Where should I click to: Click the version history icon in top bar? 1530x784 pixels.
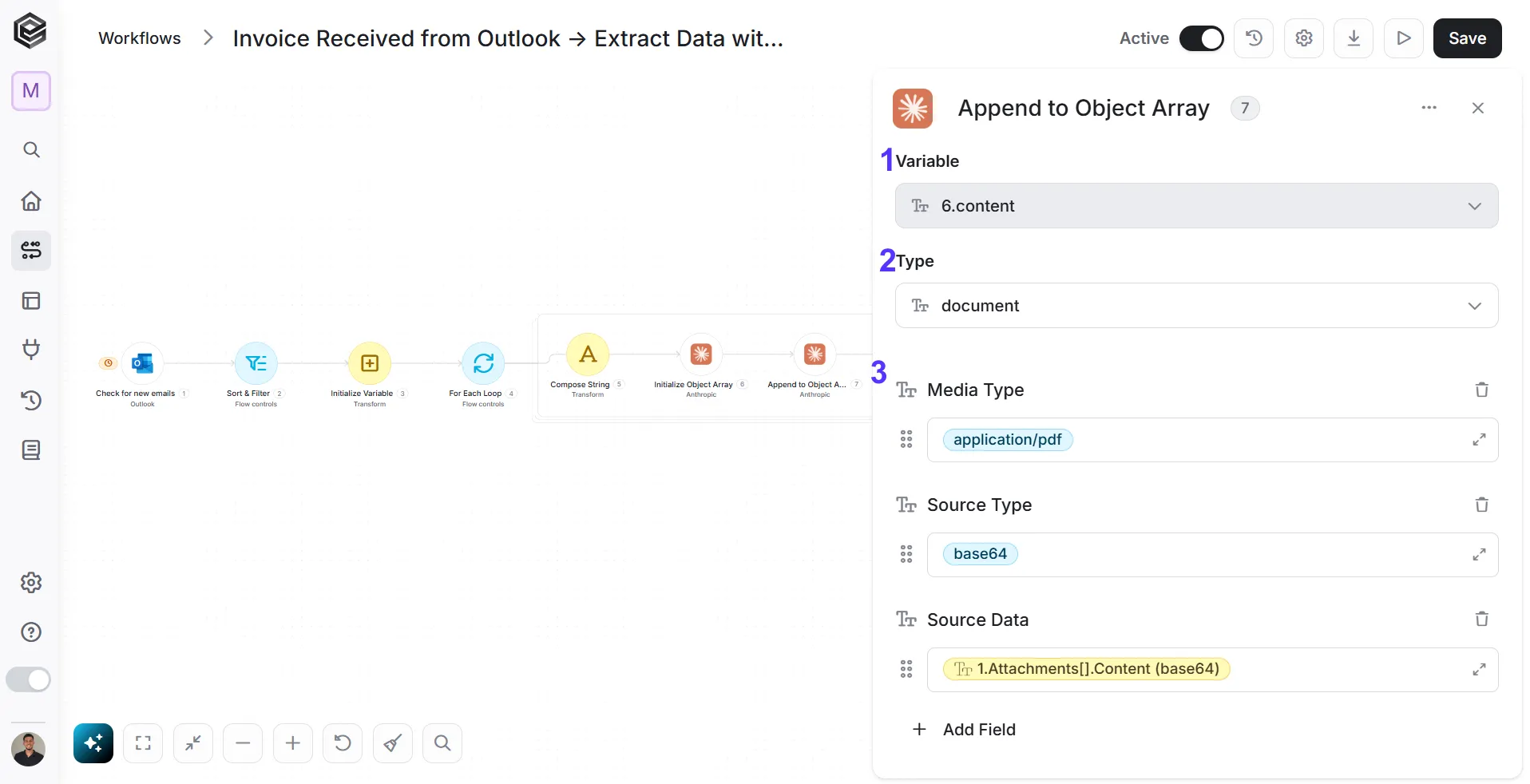tap(1254, 38)
